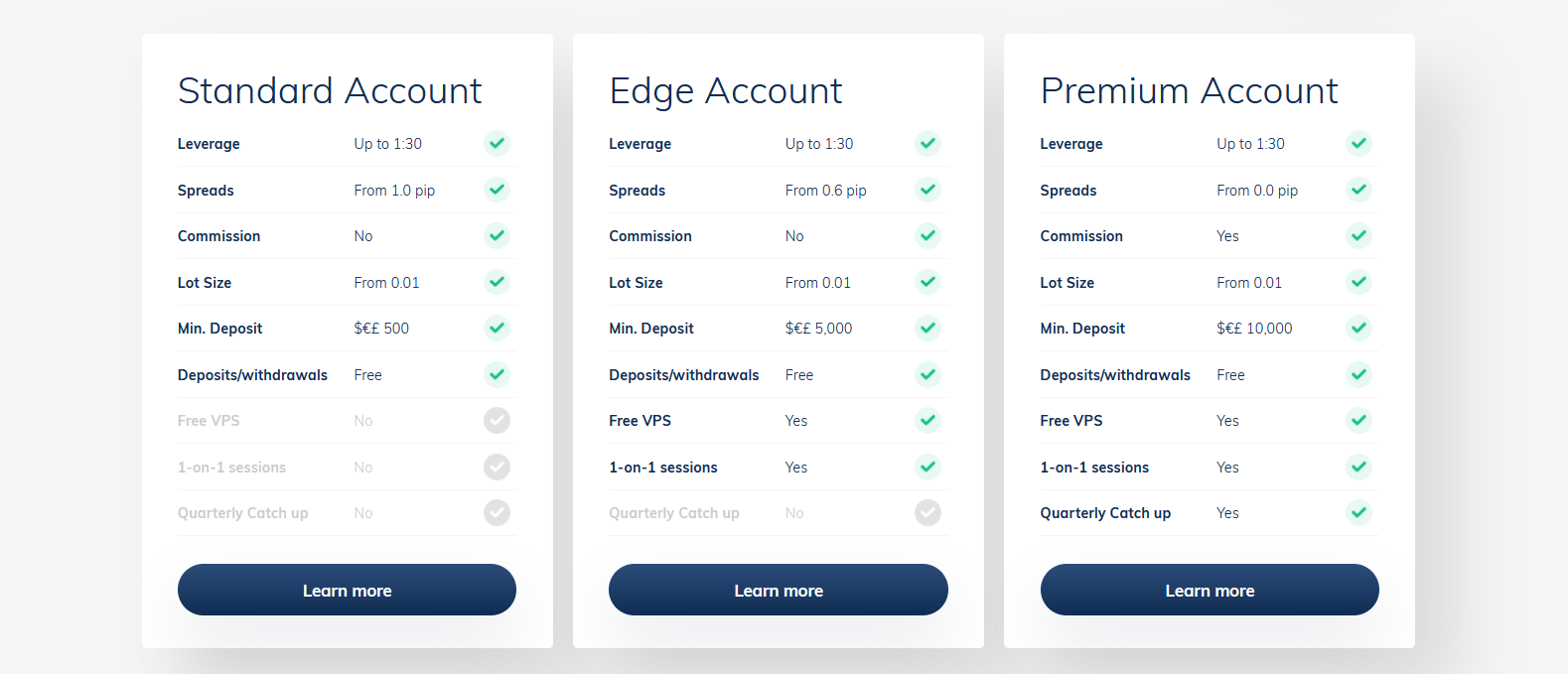Image resolution: width=1568 pixels, height=674 pixels.
Task: Click the grey checkmark for Standard 1-on-1 sessions
Action: point(497,467)
